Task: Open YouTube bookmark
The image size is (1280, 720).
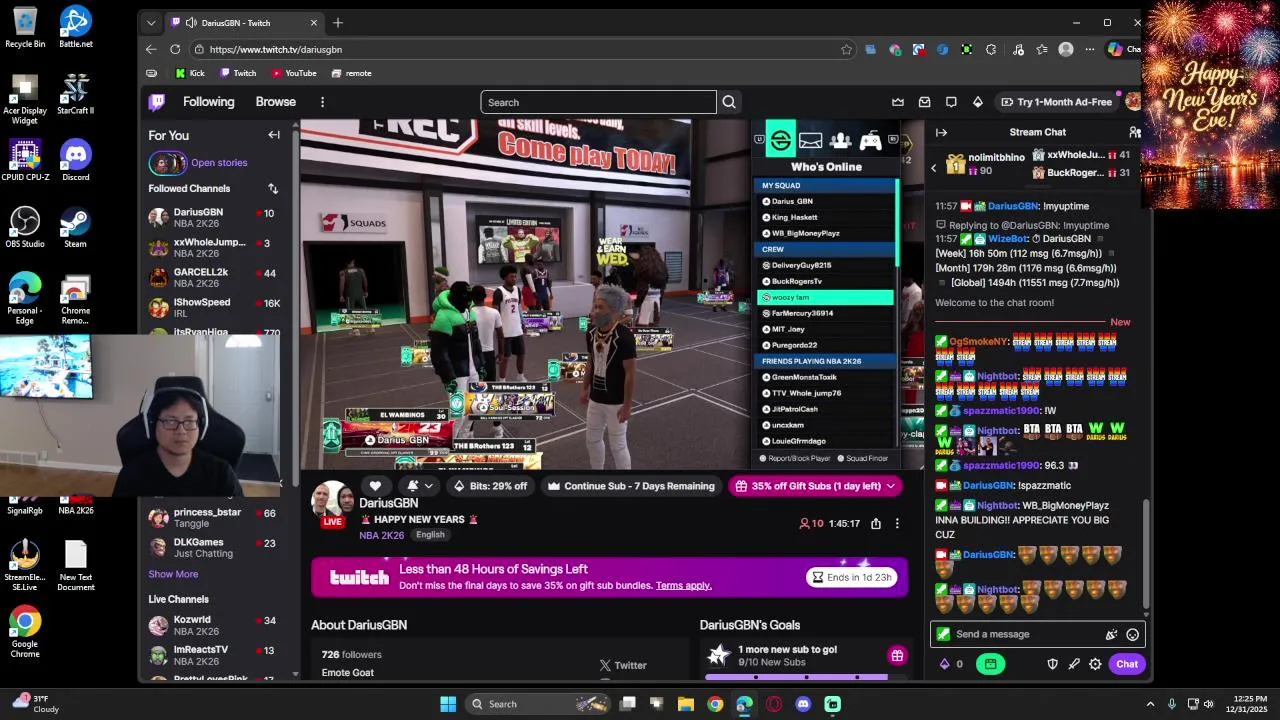Action: pyautogui.click(x=294, y=73)
